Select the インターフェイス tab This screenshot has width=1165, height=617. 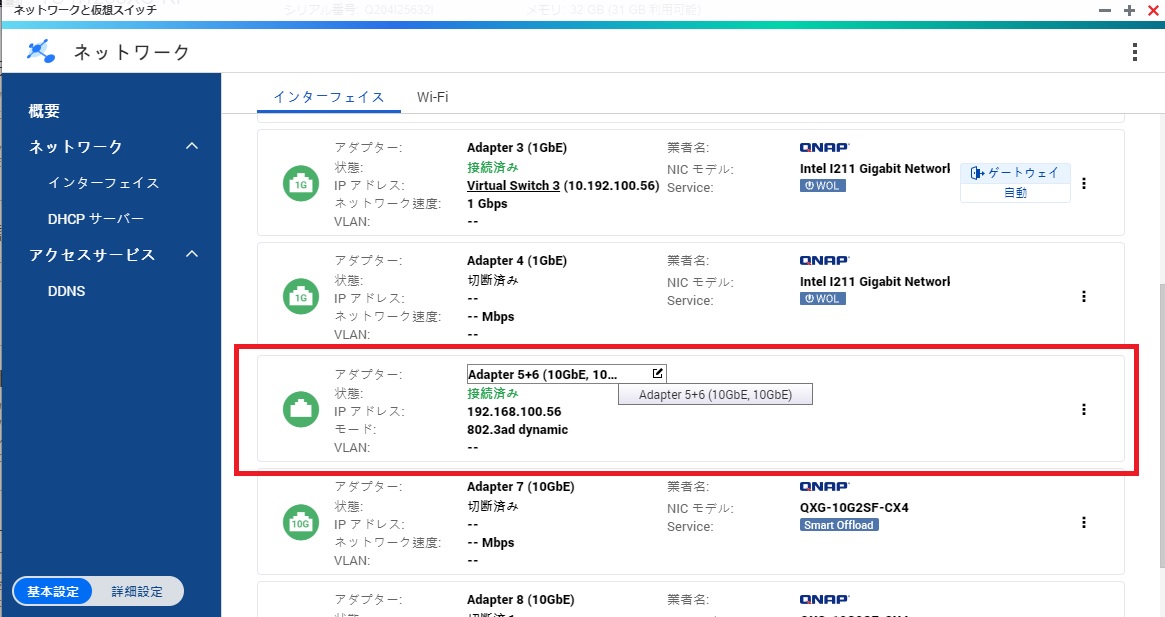click(x=328, y=97)
